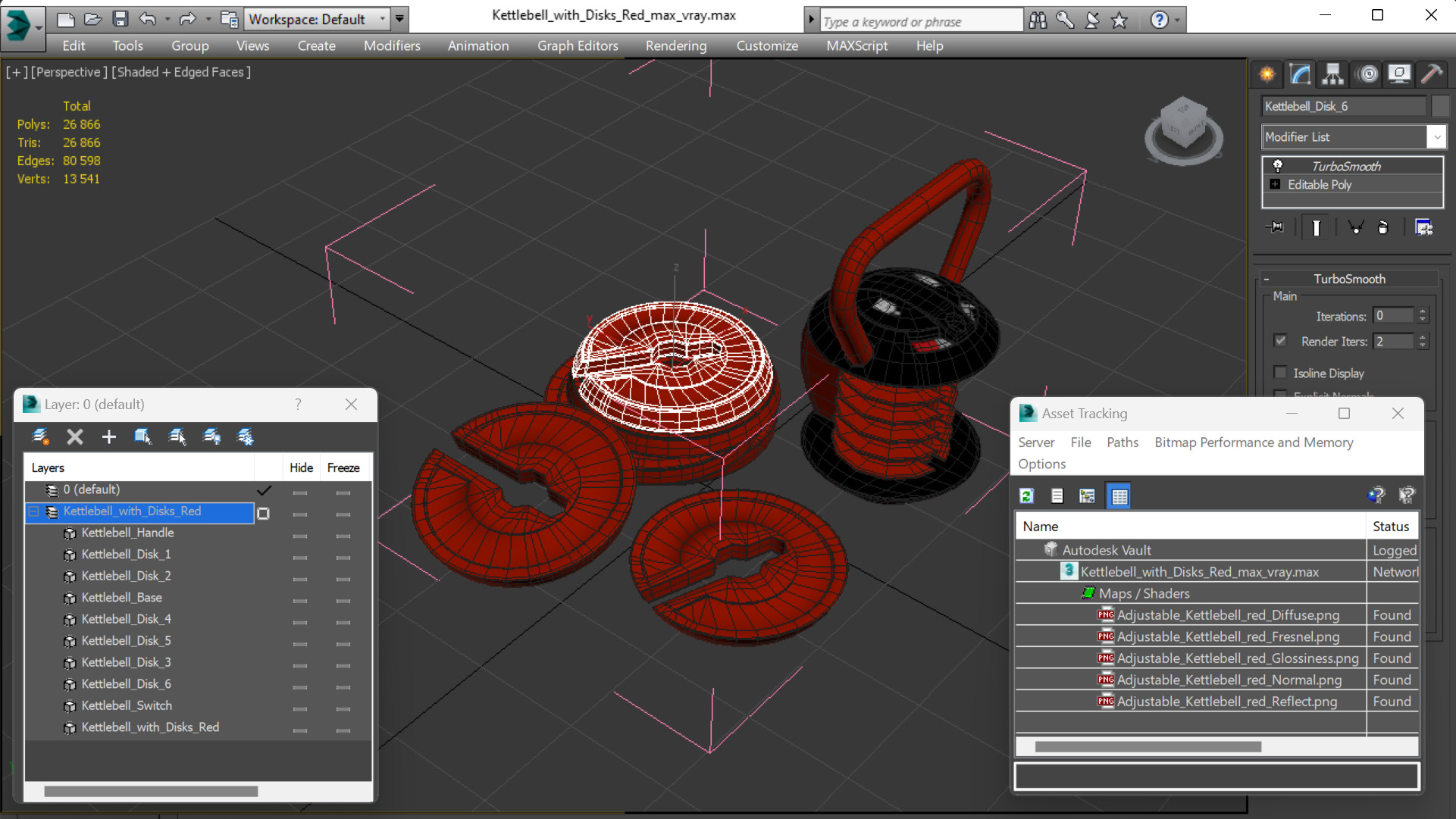This screenshot has width=1456, height=819.
Task: Open the Rendering menu
Action: (675, 45)
